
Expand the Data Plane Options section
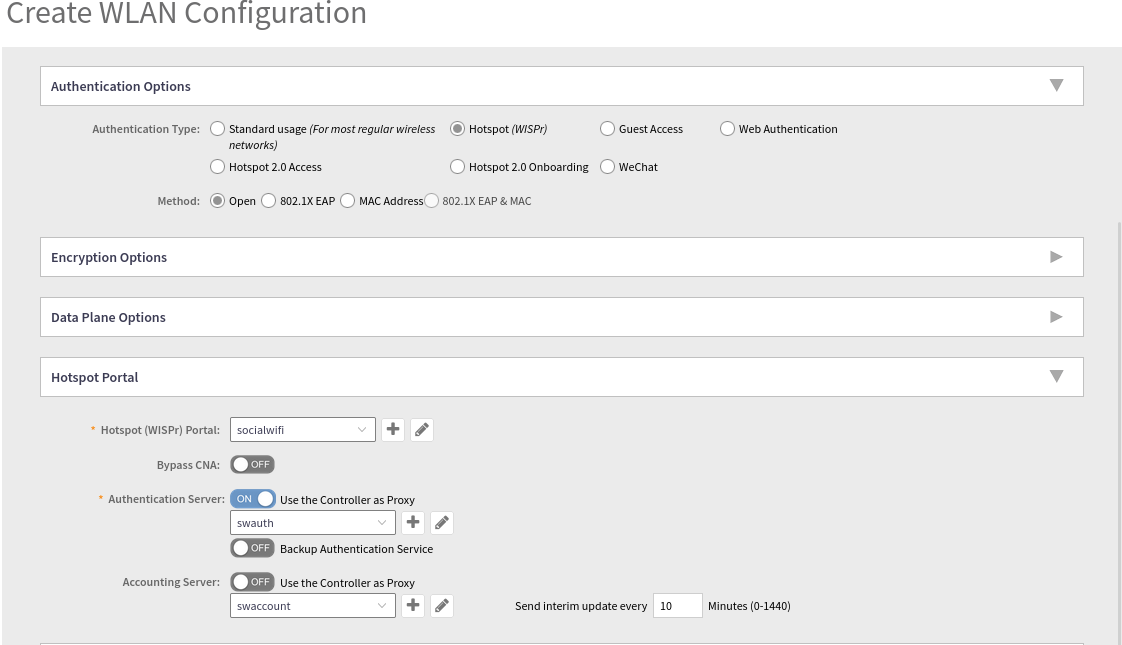tap(1056, 317)
